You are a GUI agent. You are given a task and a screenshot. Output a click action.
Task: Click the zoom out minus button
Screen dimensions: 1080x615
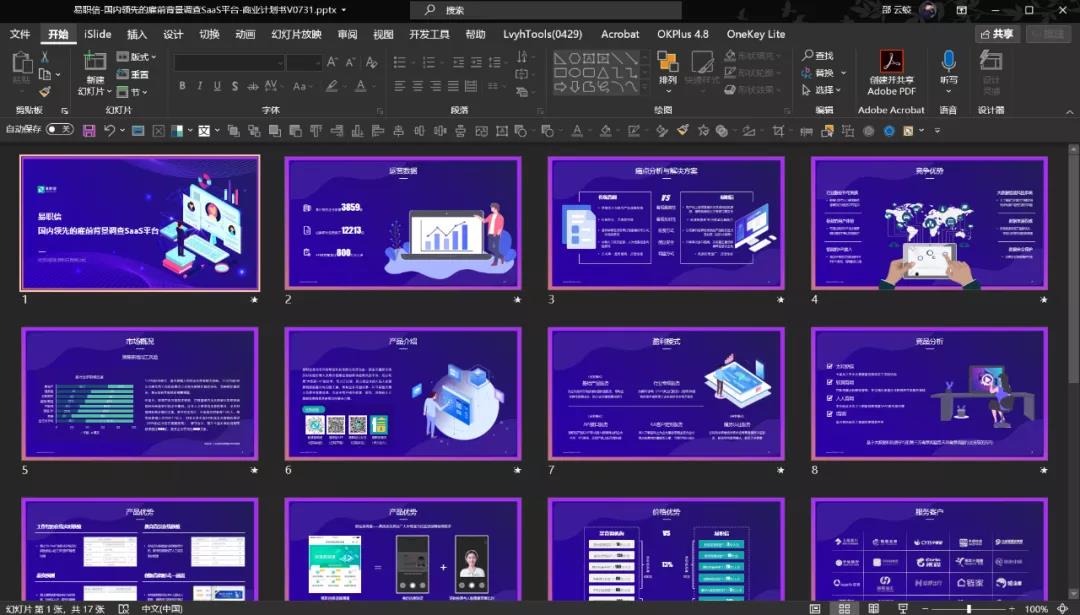[925, 609]
